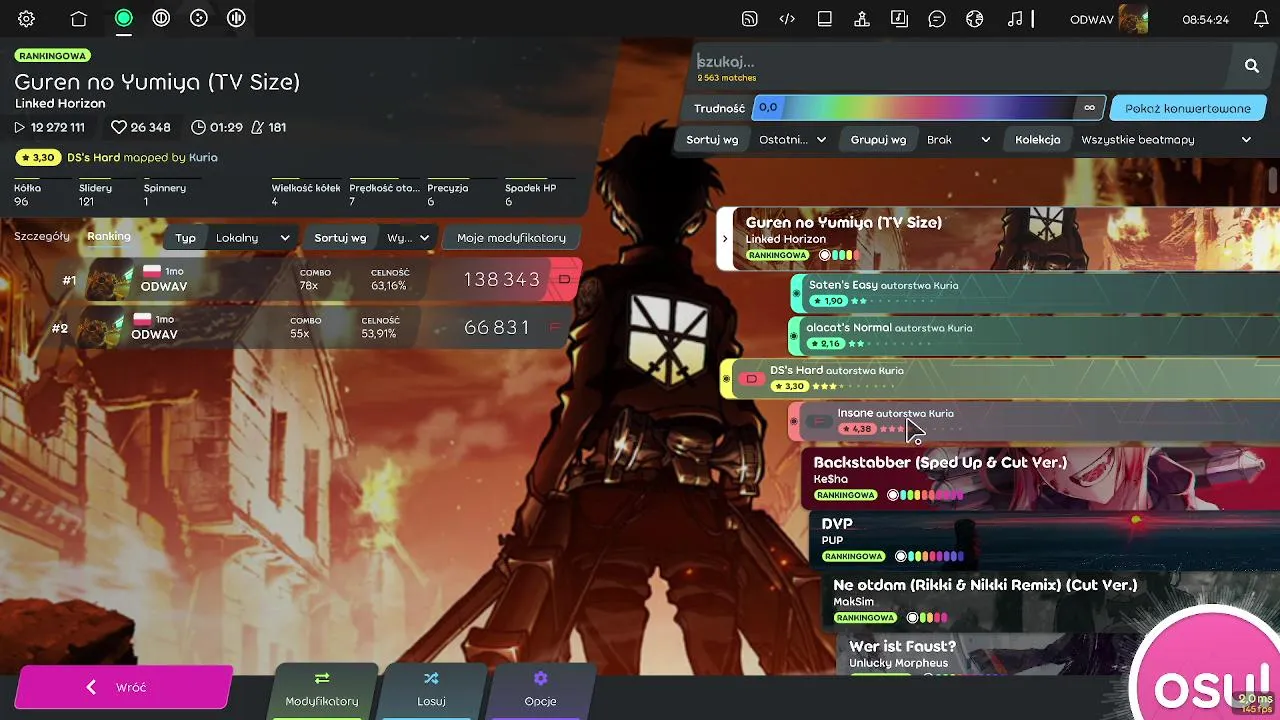The width and height of the screenshot is (1280, 720).
Task: Switch to the Szczegóły tab
Action: pyautogui.click(x=42, y=236)
